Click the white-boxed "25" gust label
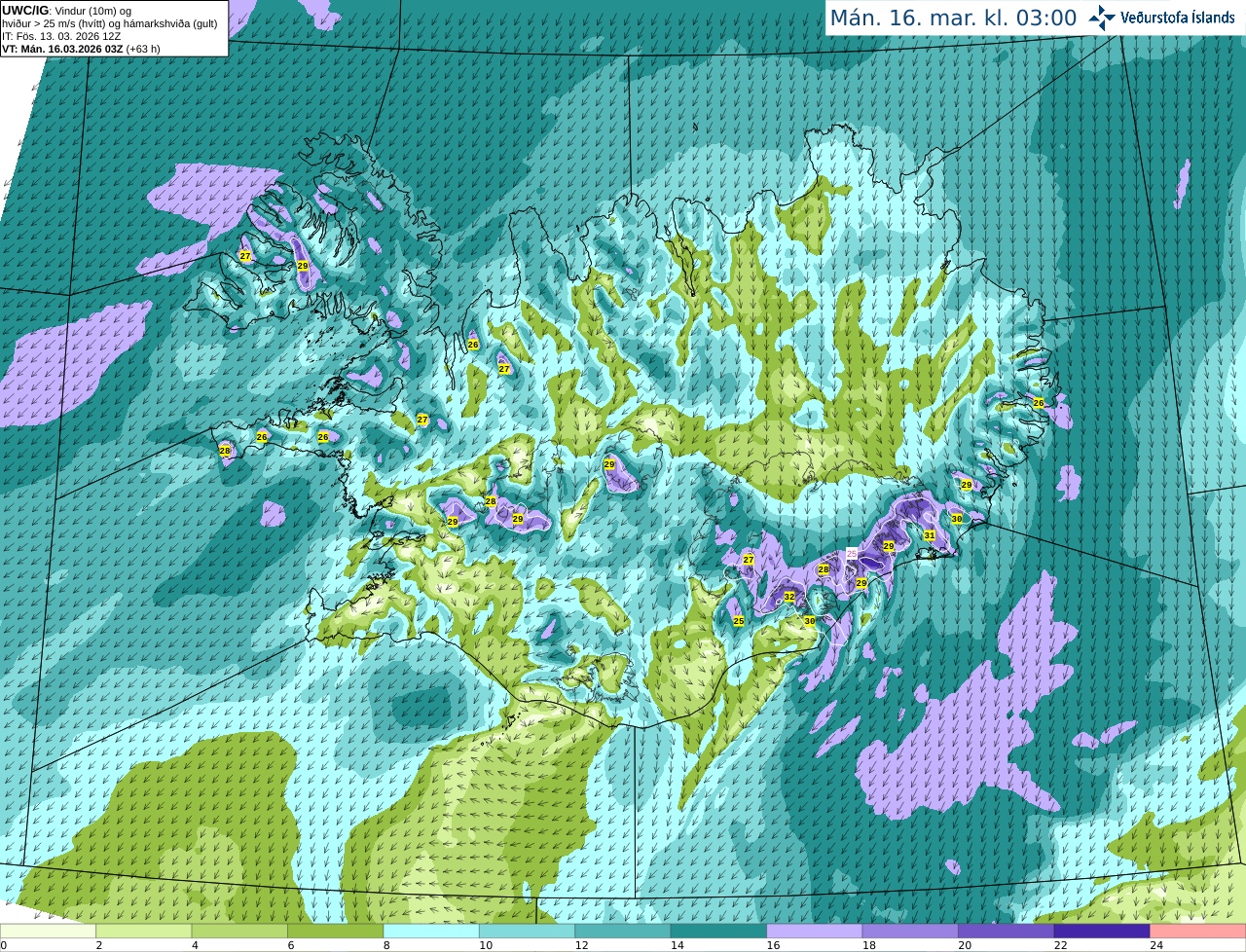1246x952 pixels. (852, 554)
